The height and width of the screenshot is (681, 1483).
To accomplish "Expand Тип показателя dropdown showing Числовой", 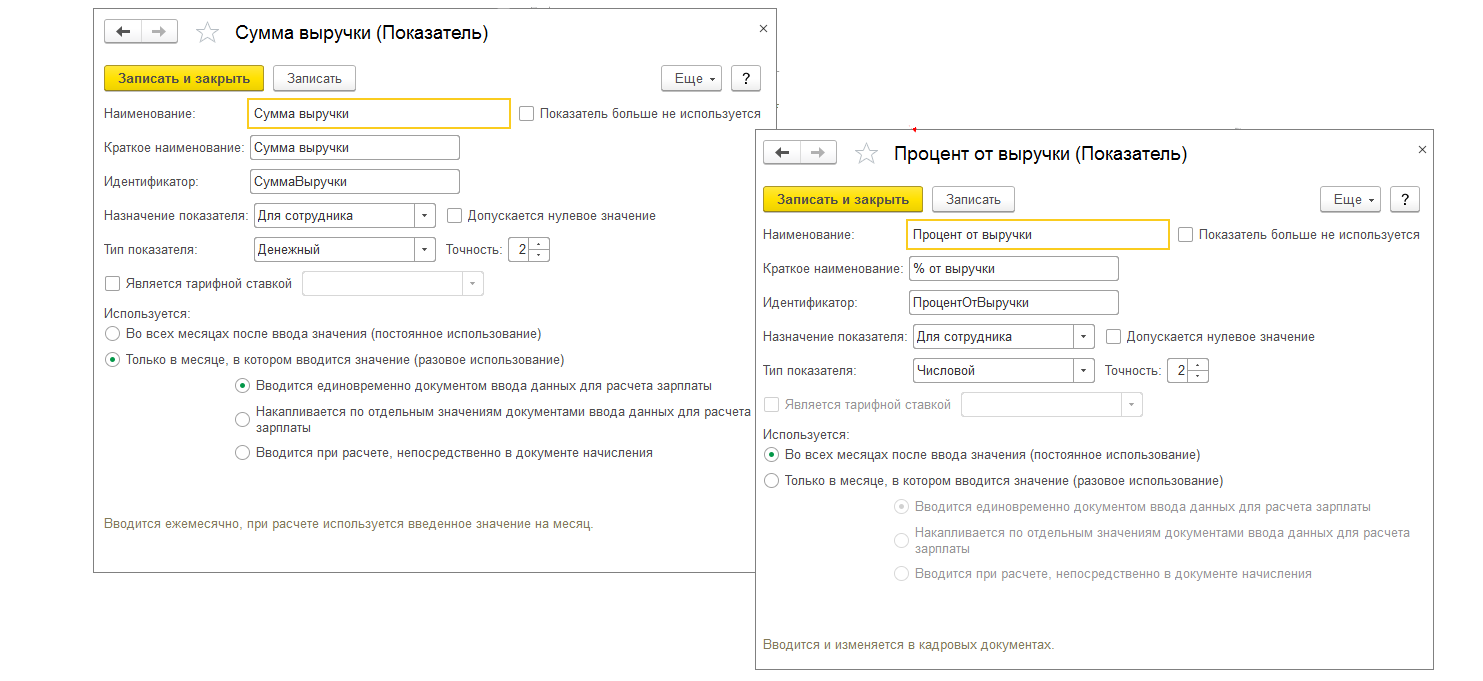I will pyautogui.click(x=1084, y=371).
